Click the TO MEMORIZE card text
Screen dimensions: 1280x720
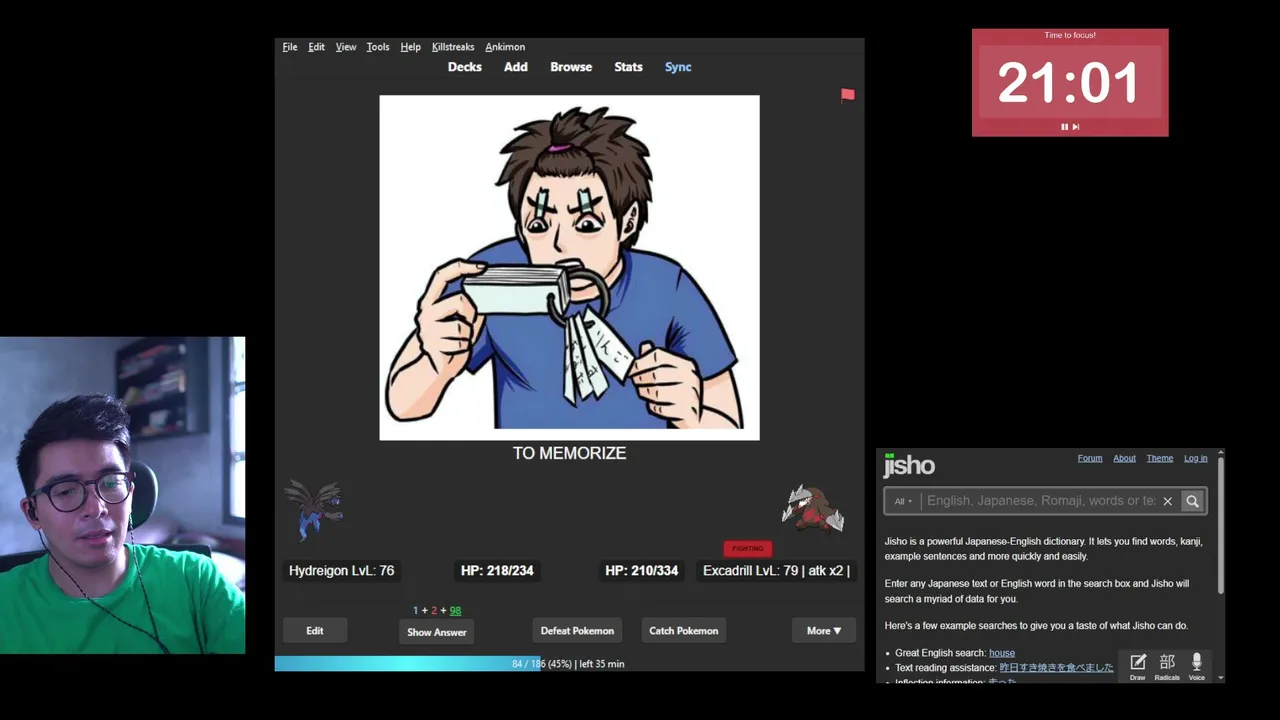point(569,453)
